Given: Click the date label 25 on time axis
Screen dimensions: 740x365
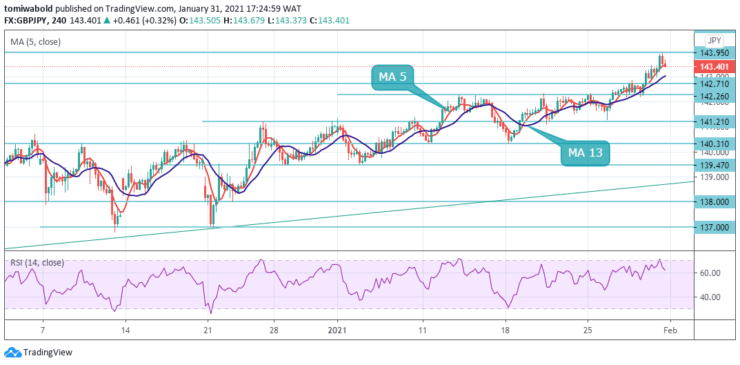Looking at the screenshot, I should [588, 331].
